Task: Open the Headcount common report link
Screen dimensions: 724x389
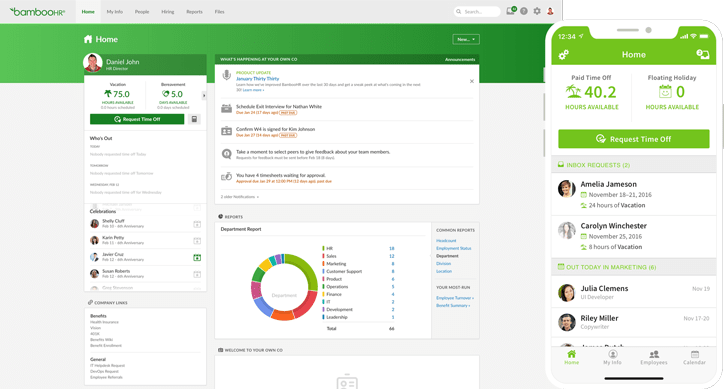Action: click(x=446, y=241)
